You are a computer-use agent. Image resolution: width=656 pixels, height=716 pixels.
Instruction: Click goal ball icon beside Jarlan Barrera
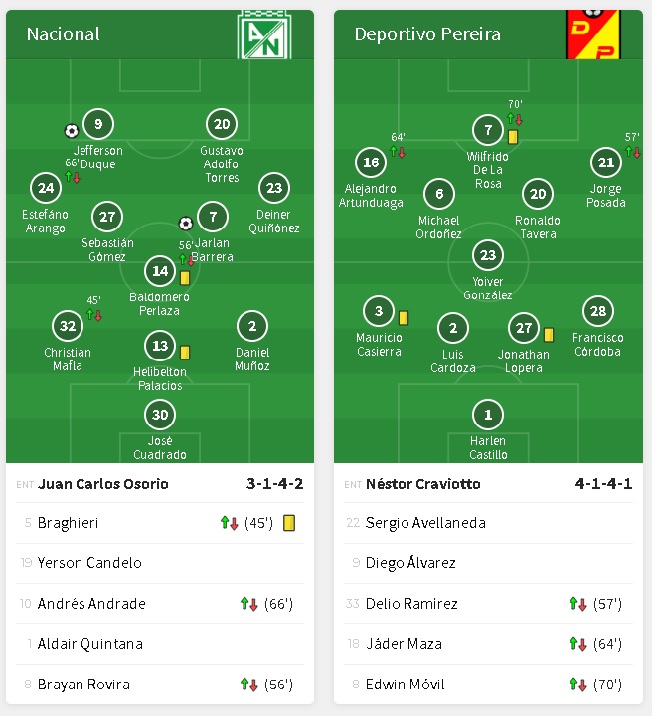185,223
